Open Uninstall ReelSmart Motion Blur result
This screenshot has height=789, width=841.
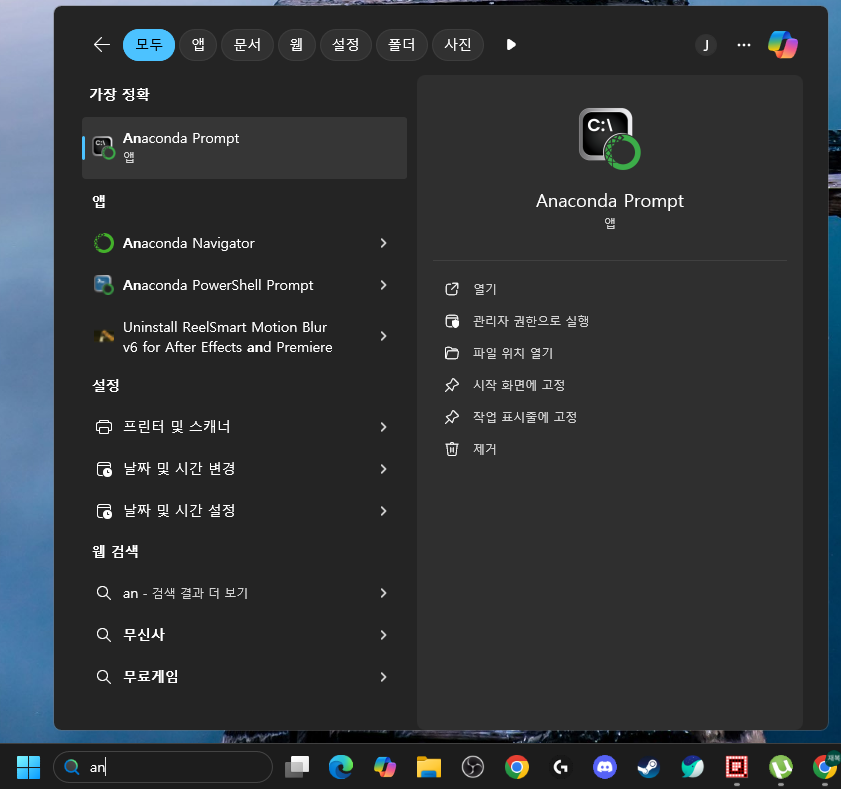point(232,336)
